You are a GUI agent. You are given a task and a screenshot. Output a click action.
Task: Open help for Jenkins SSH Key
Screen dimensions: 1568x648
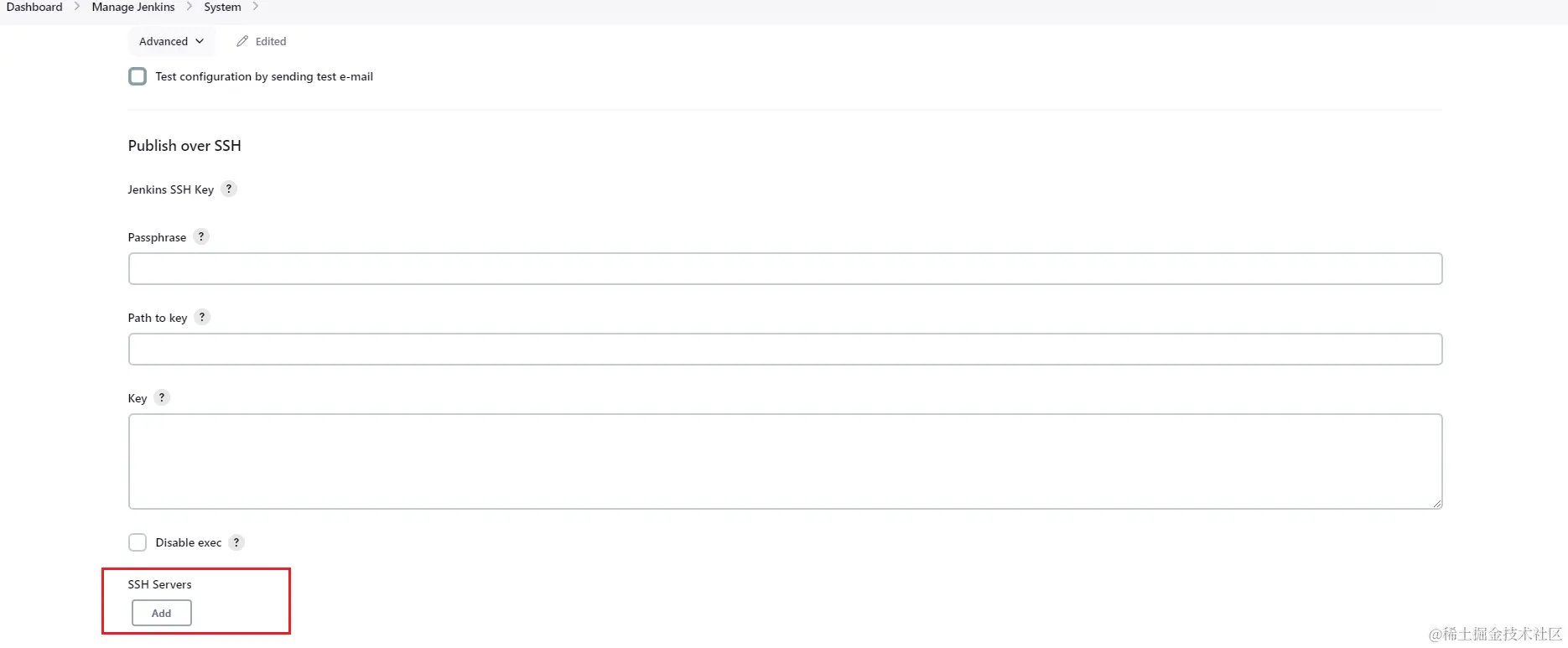229,189
